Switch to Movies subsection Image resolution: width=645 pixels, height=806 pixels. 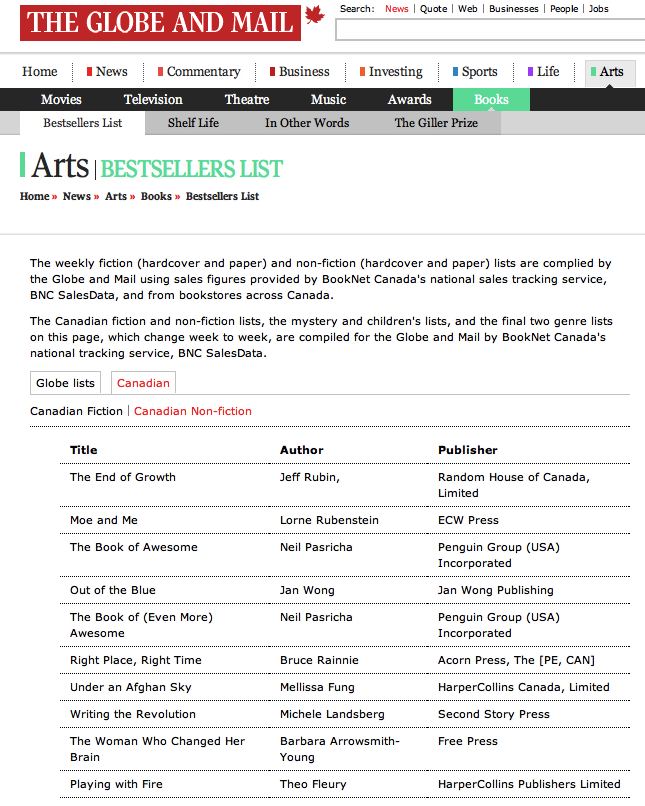point(61,99)
